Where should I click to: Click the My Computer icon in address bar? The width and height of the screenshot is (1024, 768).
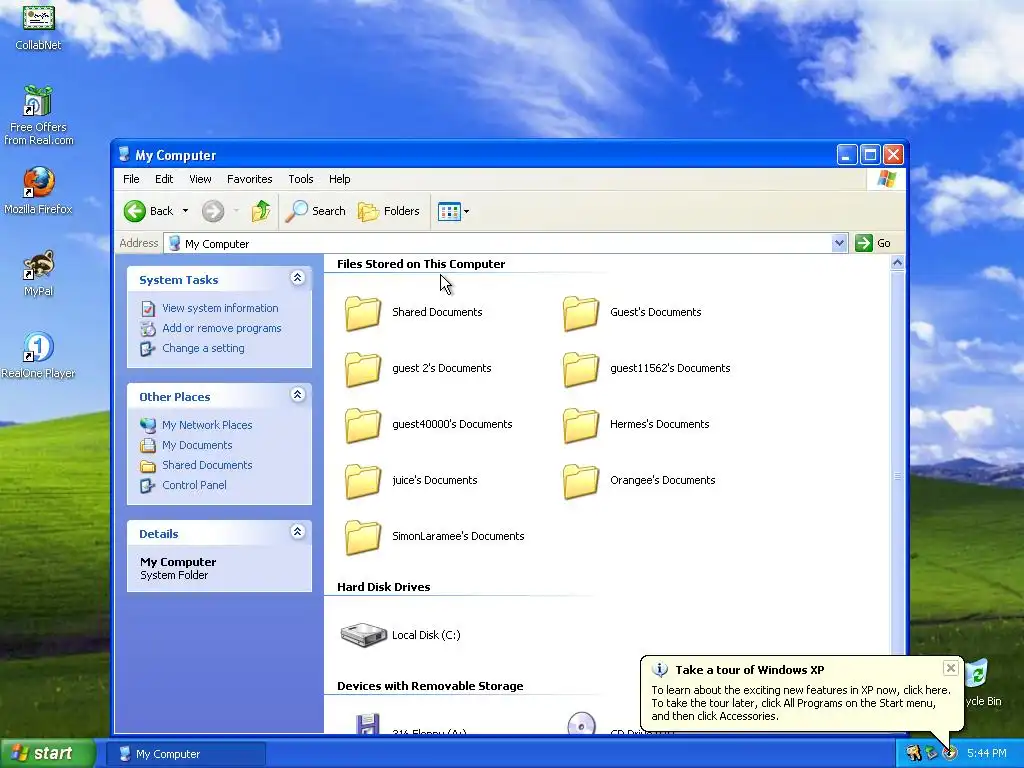tap(174, 244)
